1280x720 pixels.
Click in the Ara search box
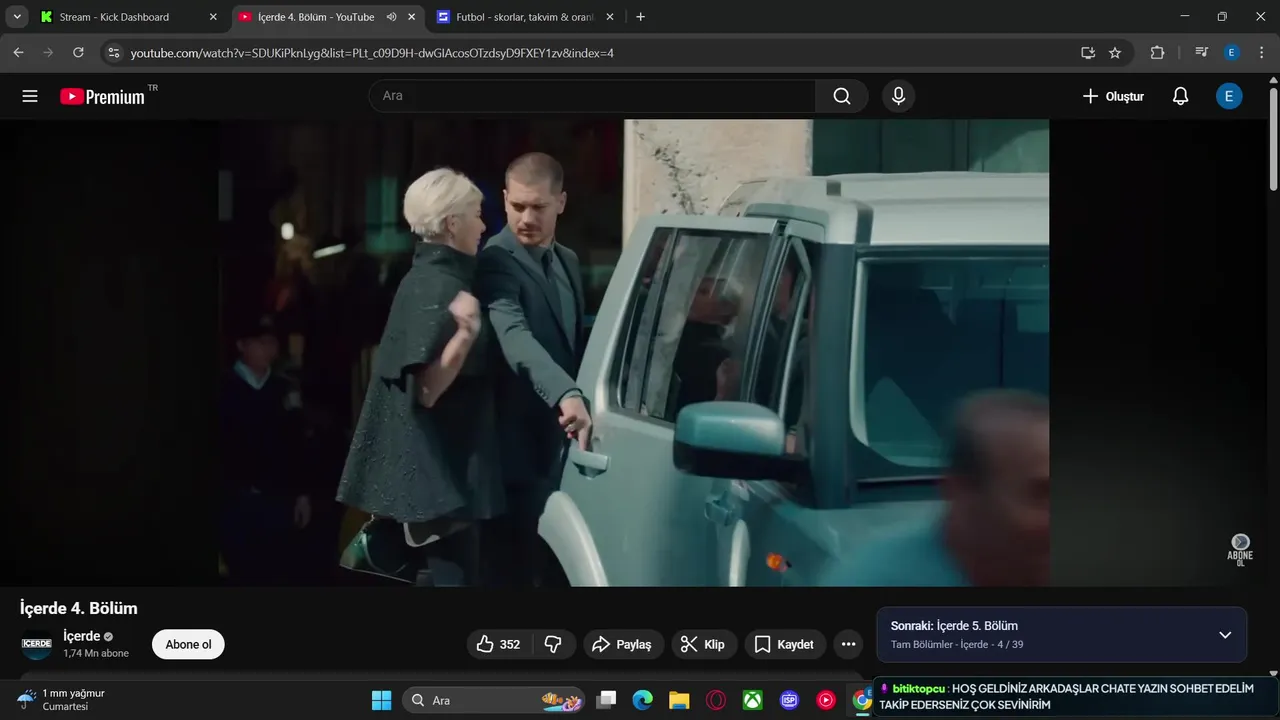click(592, 96)
